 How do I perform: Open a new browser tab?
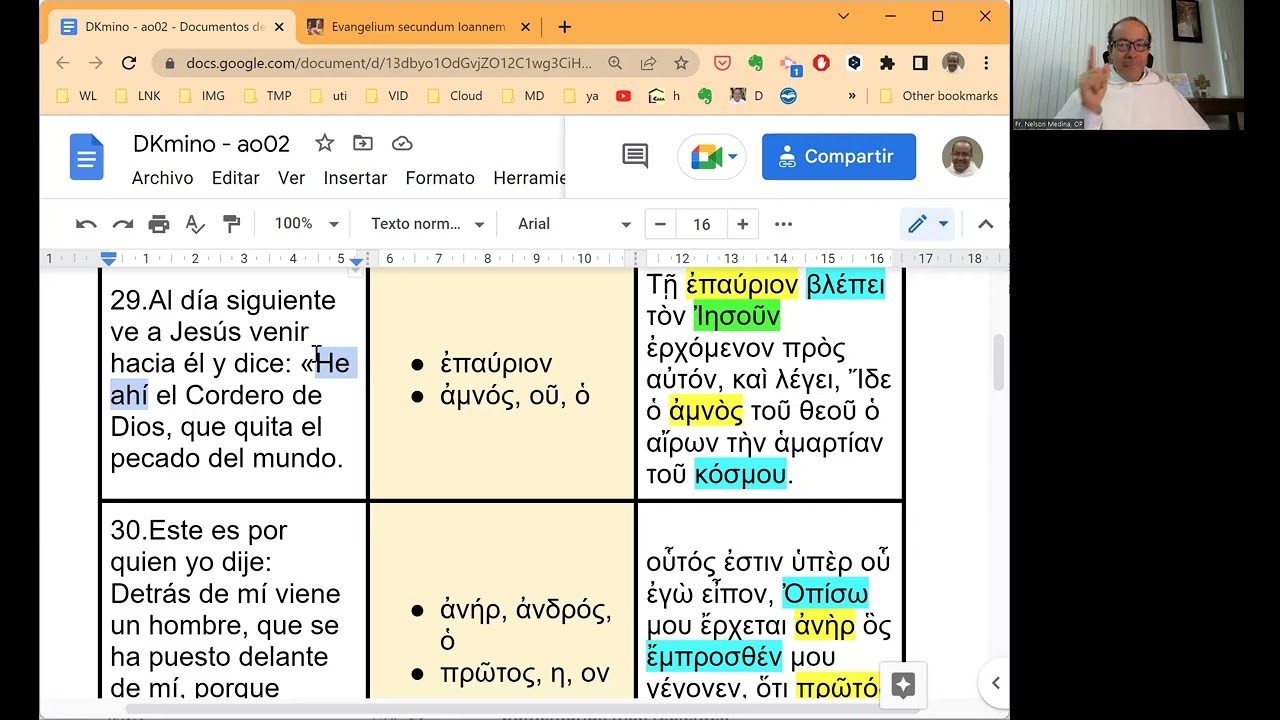(x=565, y=27)
